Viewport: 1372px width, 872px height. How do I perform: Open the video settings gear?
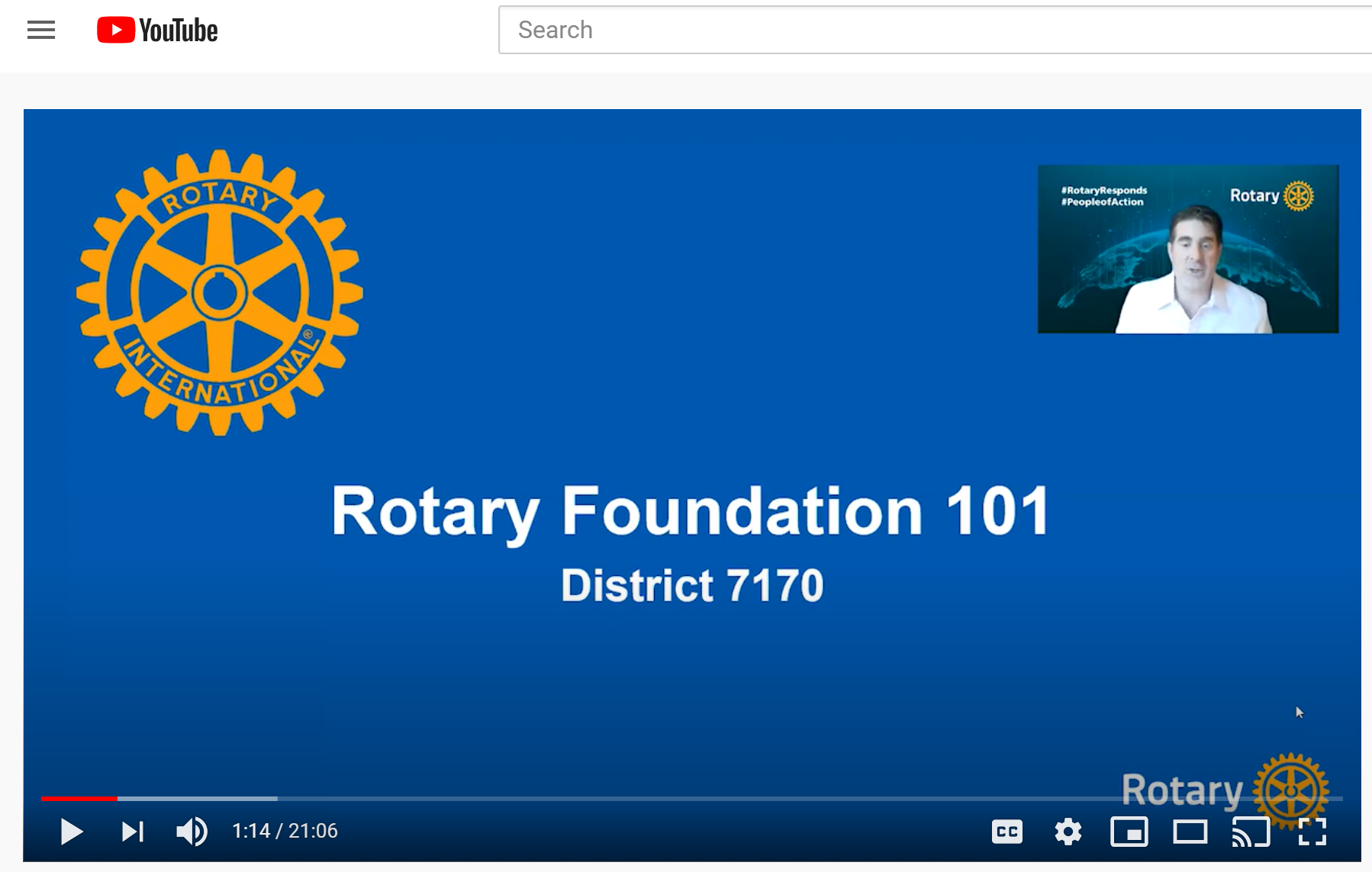click(x=1068, y=832)
